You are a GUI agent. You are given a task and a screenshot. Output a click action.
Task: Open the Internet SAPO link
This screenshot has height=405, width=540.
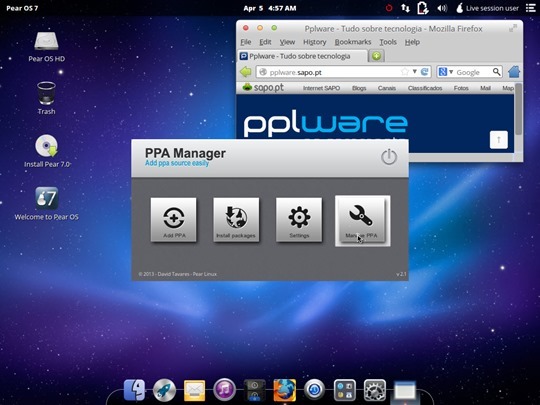[321, 88]
